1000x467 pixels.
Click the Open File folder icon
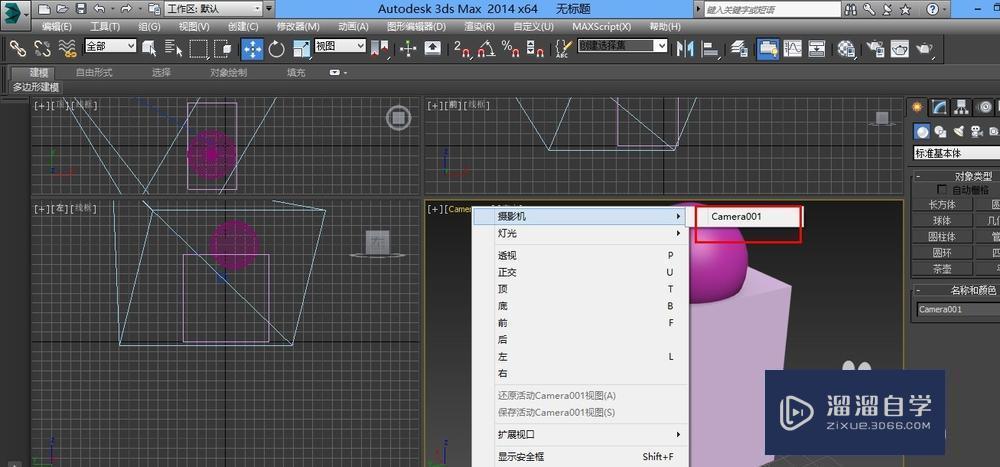[x=62, y=9]
